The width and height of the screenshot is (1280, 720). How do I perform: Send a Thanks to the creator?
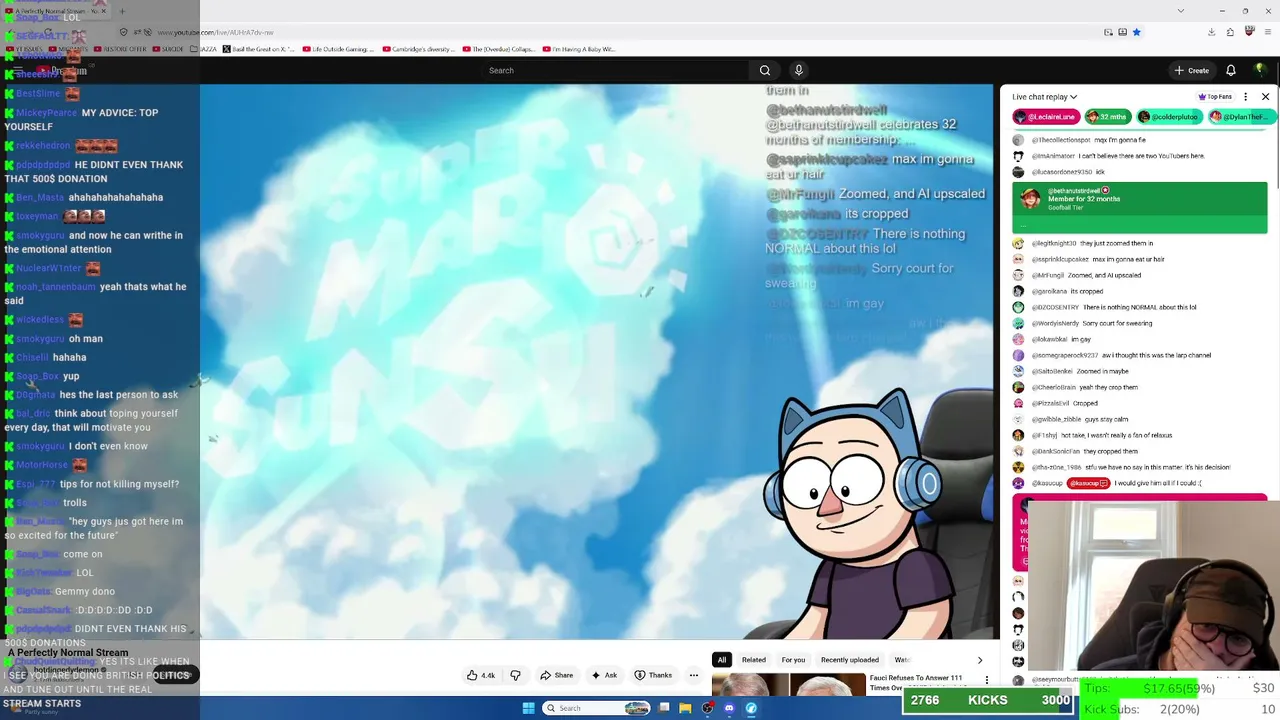tap(654, 675)
